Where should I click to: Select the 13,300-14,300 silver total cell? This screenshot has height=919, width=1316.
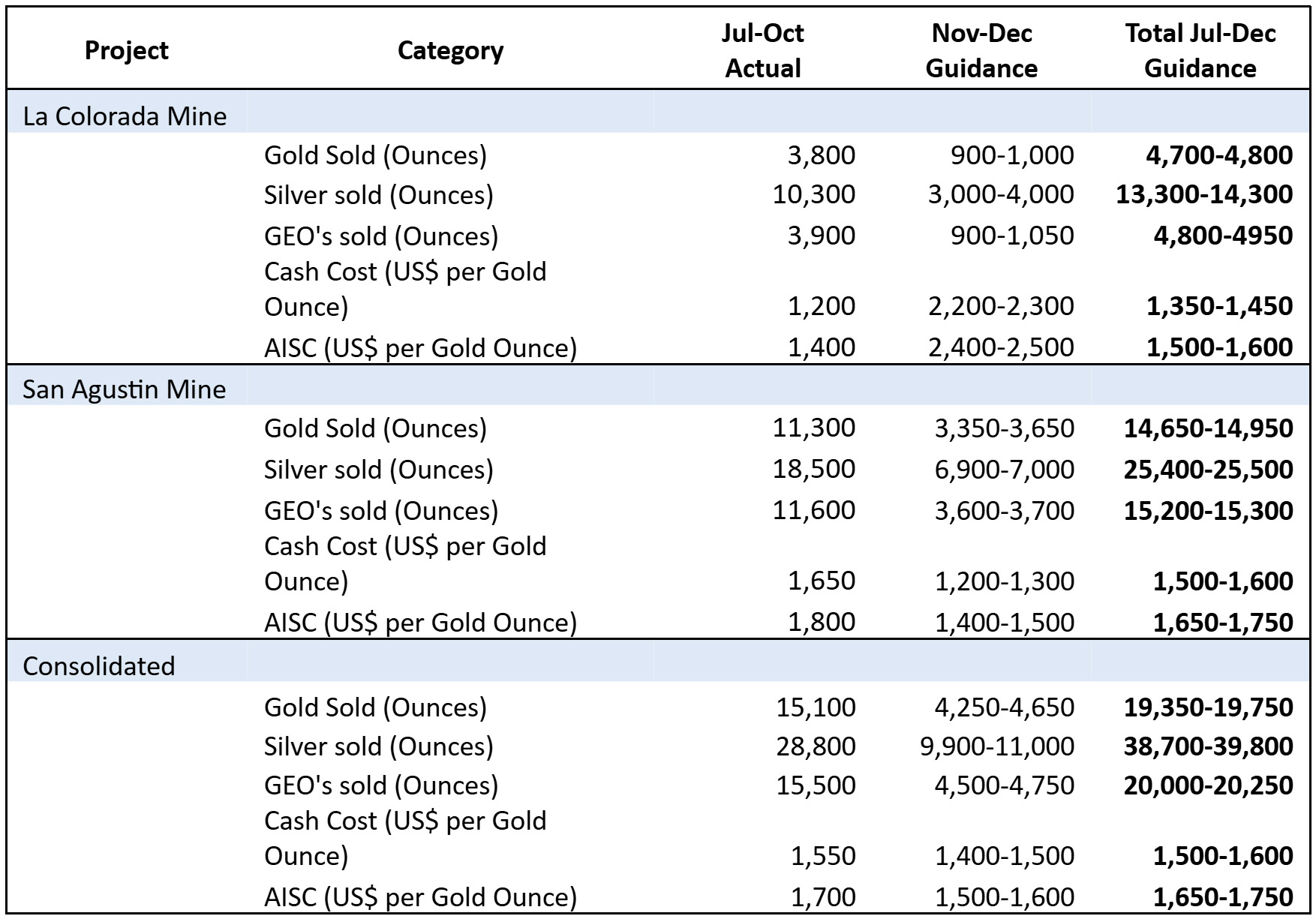[x=1204, y=194]
